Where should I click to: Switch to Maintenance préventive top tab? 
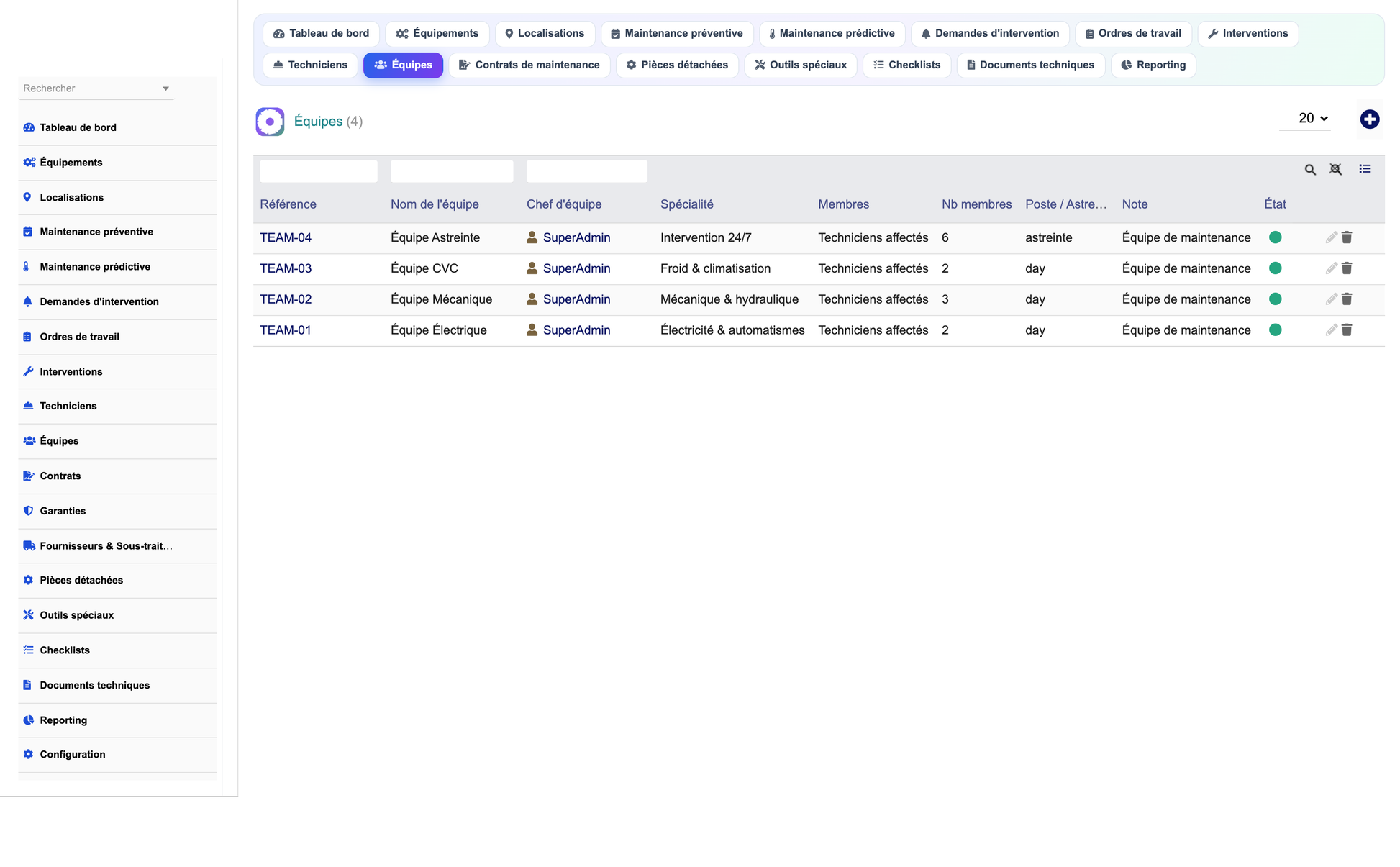[x=676, y=34]
